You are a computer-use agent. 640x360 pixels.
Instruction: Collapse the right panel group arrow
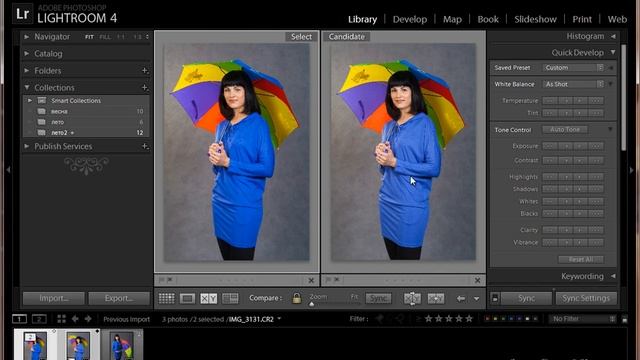(631, 169)
